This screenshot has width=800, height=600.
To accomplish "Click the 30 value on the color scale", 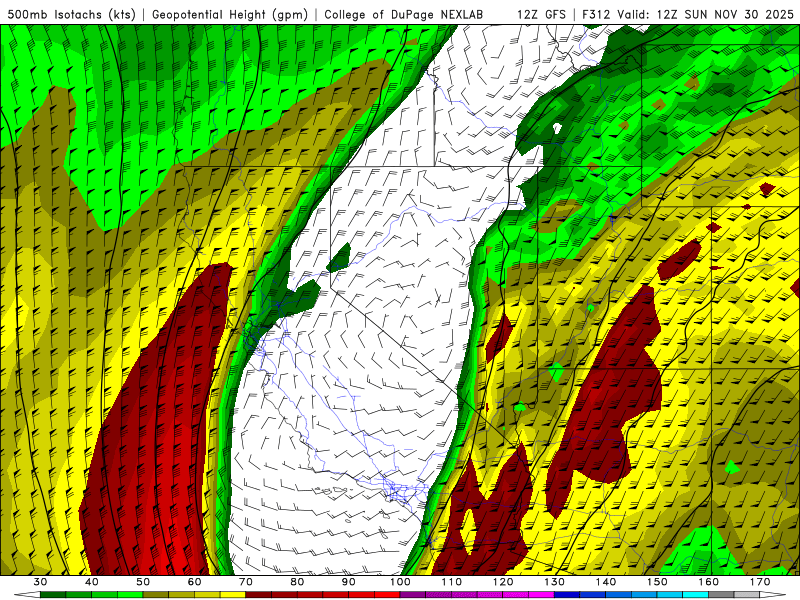I will 40,582.
